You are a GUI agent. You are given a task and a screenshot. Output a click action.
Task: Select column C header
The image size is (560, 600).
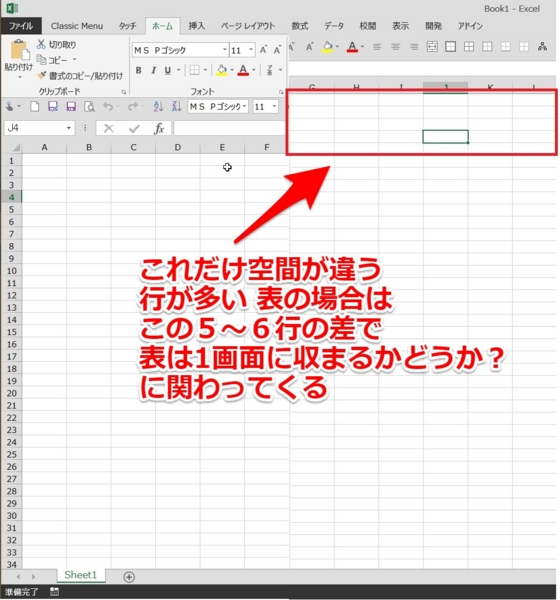tap(133, 147)
